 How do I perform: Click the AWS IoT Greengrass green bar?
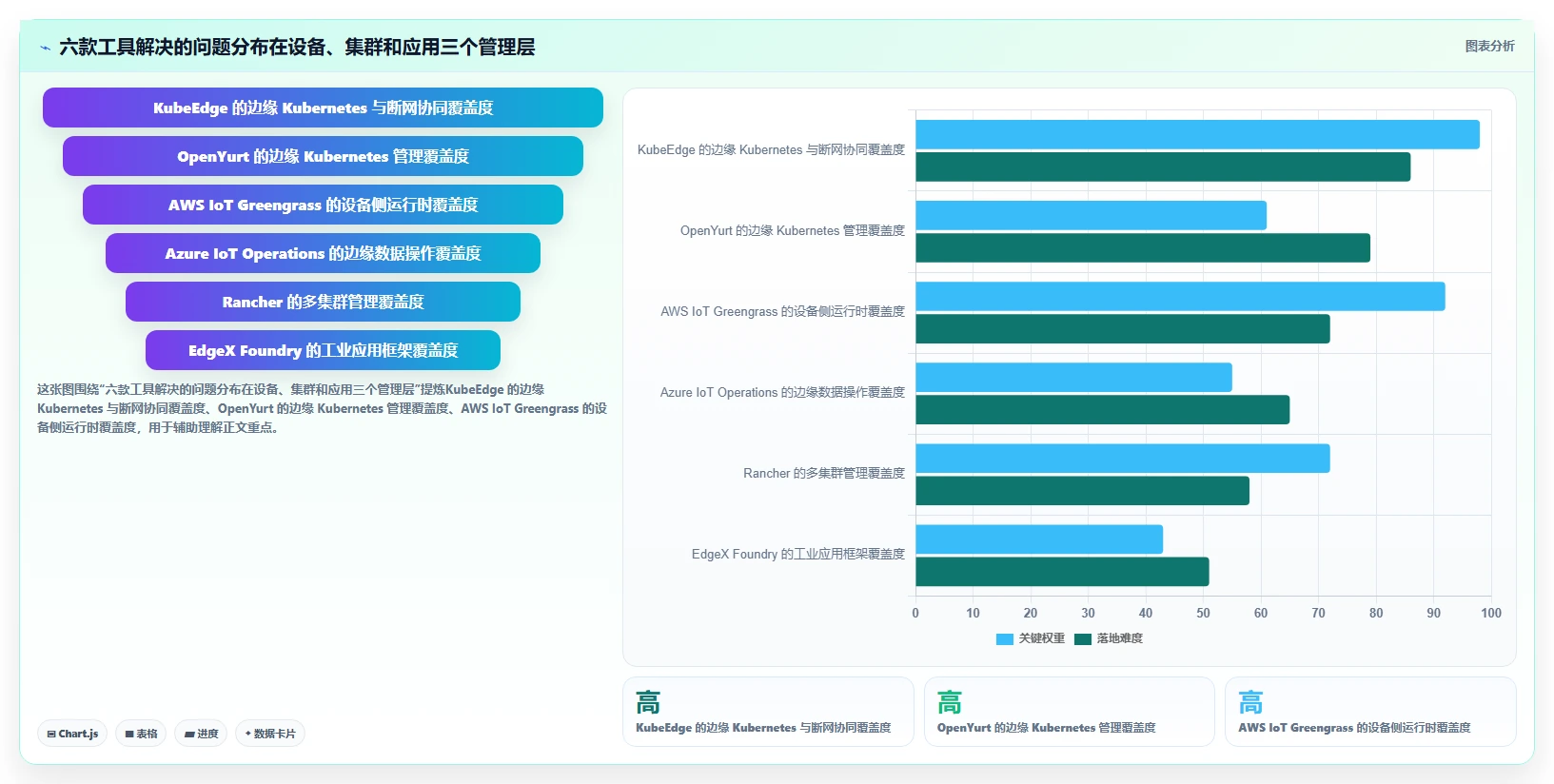coord(1123,329)
